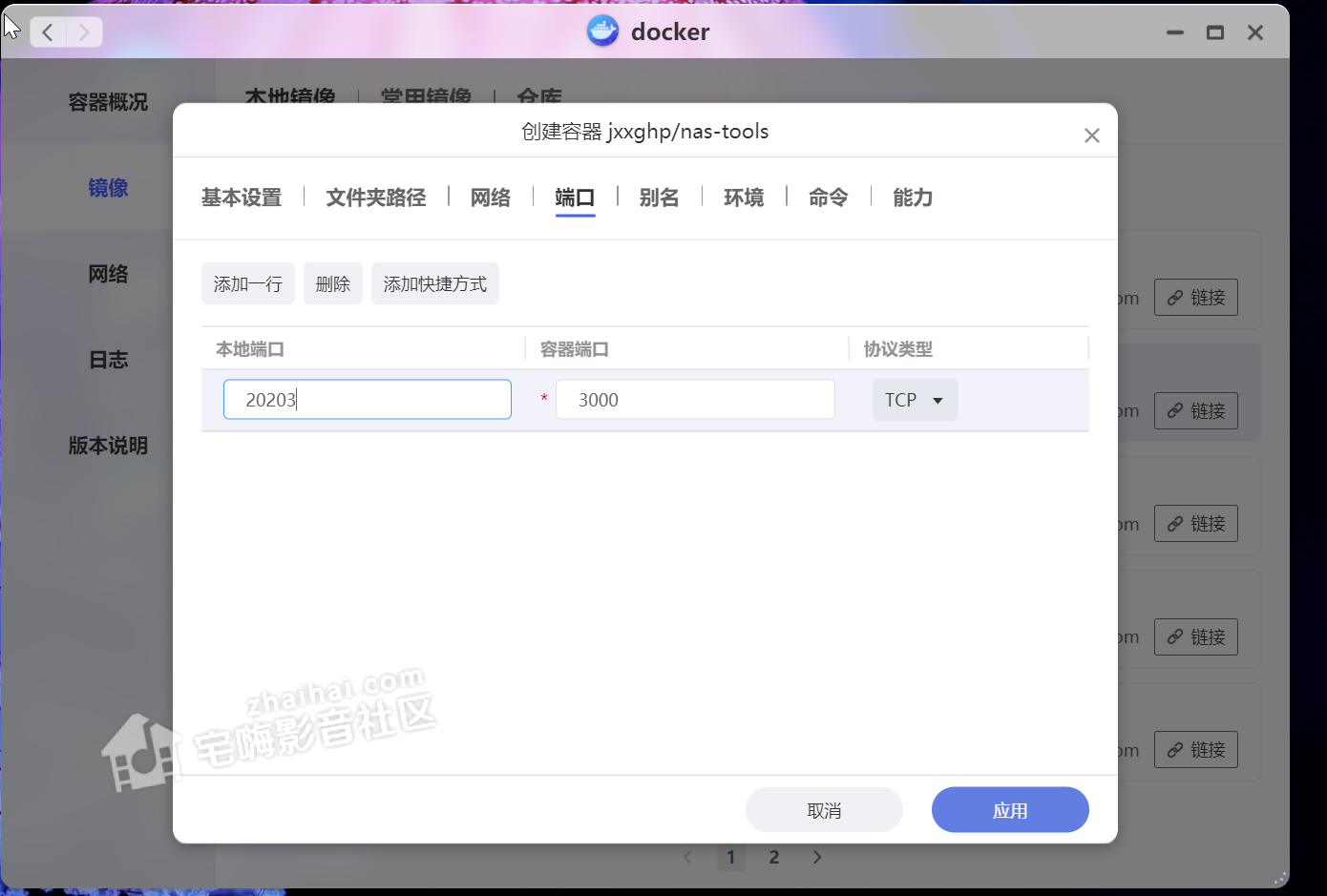
Task: Open the TCP protocol dropdown
Action: click(x=915, y=400)
